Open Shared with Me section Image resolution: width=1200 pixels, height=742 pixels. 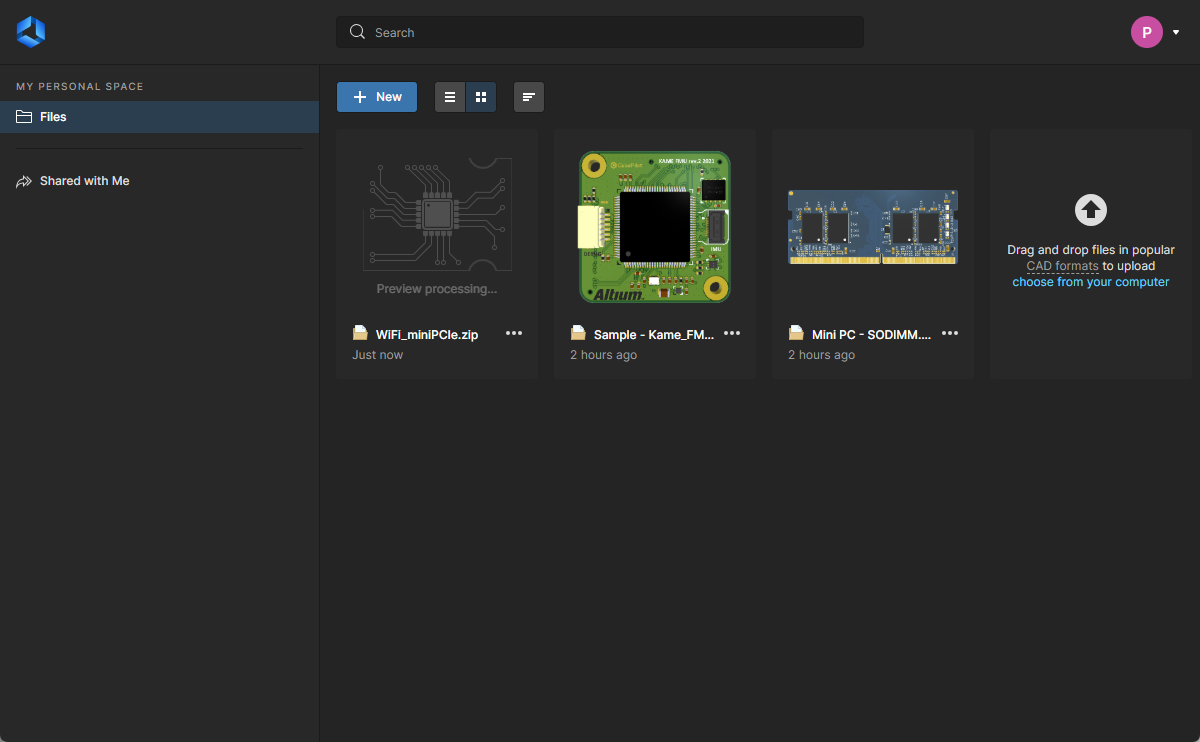(x=84, y=181)
